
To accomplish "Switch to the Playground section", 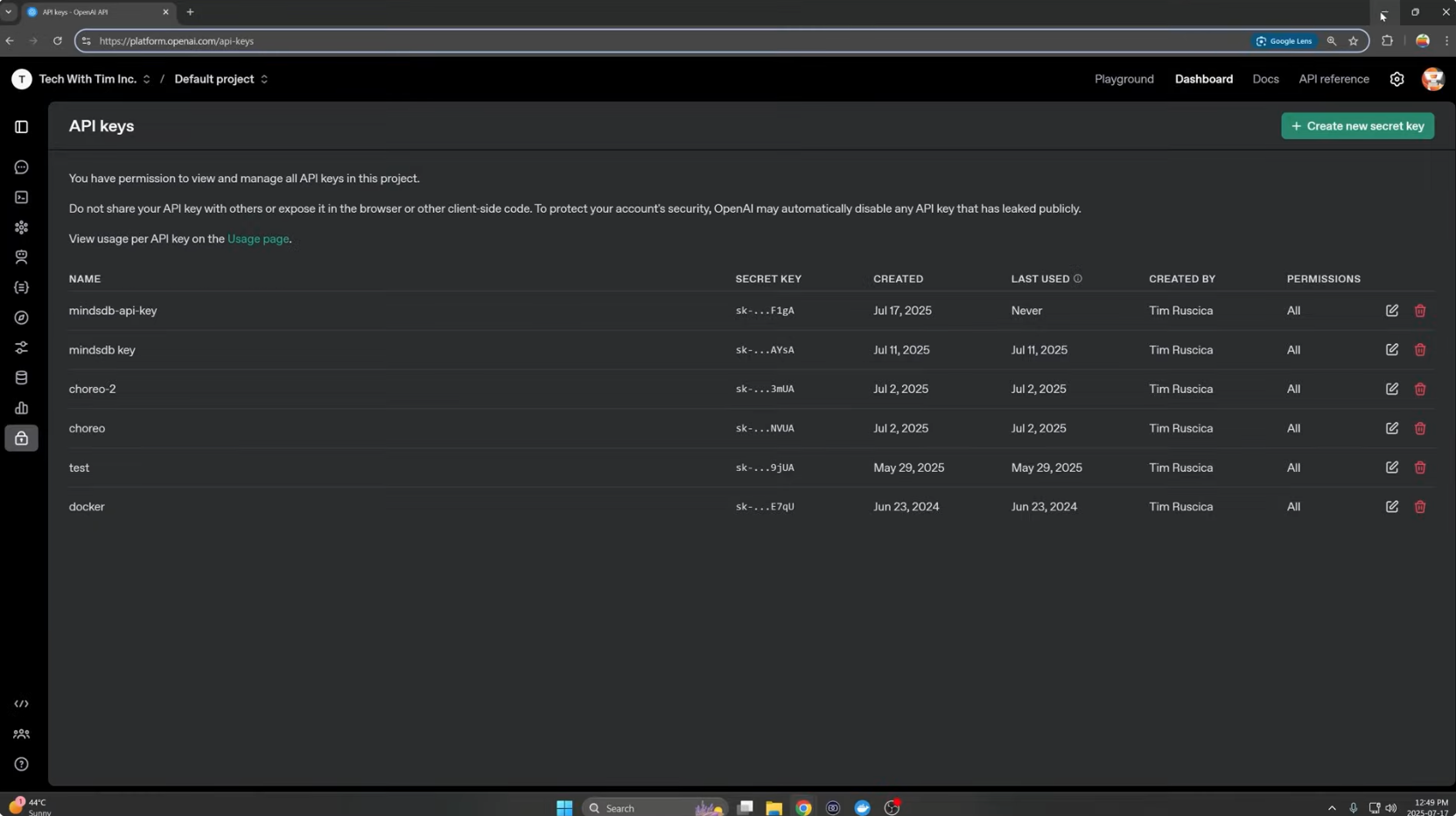I will click(1123, 79).
